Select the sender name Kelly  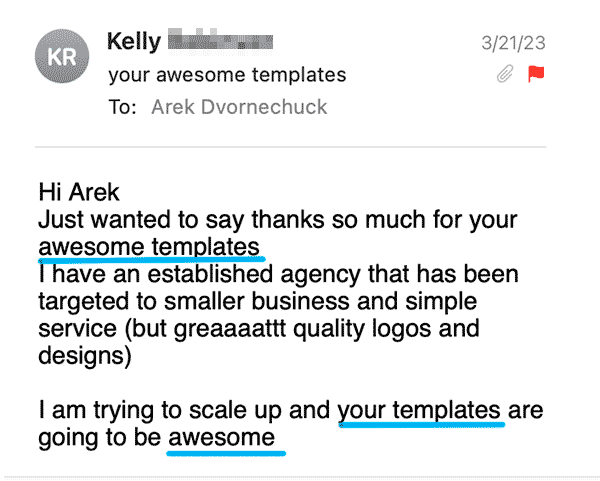(x=134, y=41)
